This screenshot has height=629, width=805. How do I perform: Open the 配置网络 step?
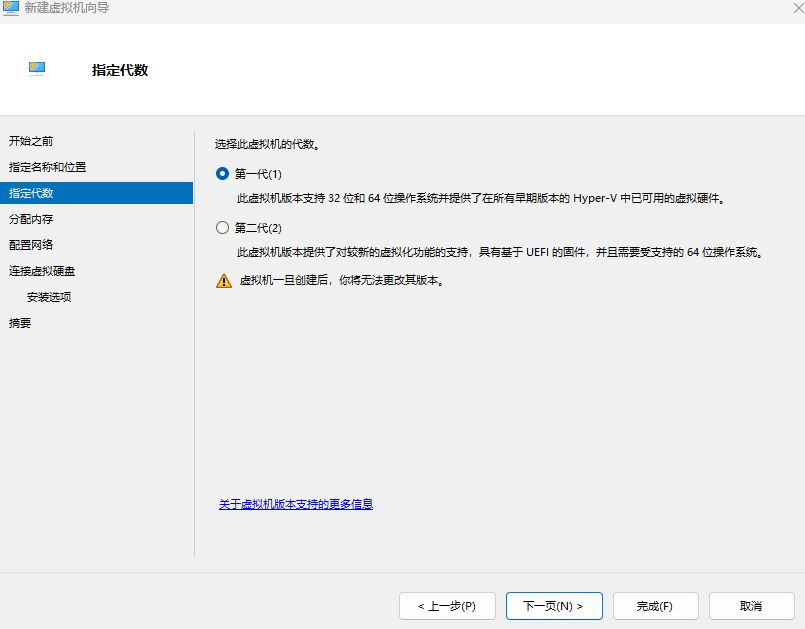point(31,245)
